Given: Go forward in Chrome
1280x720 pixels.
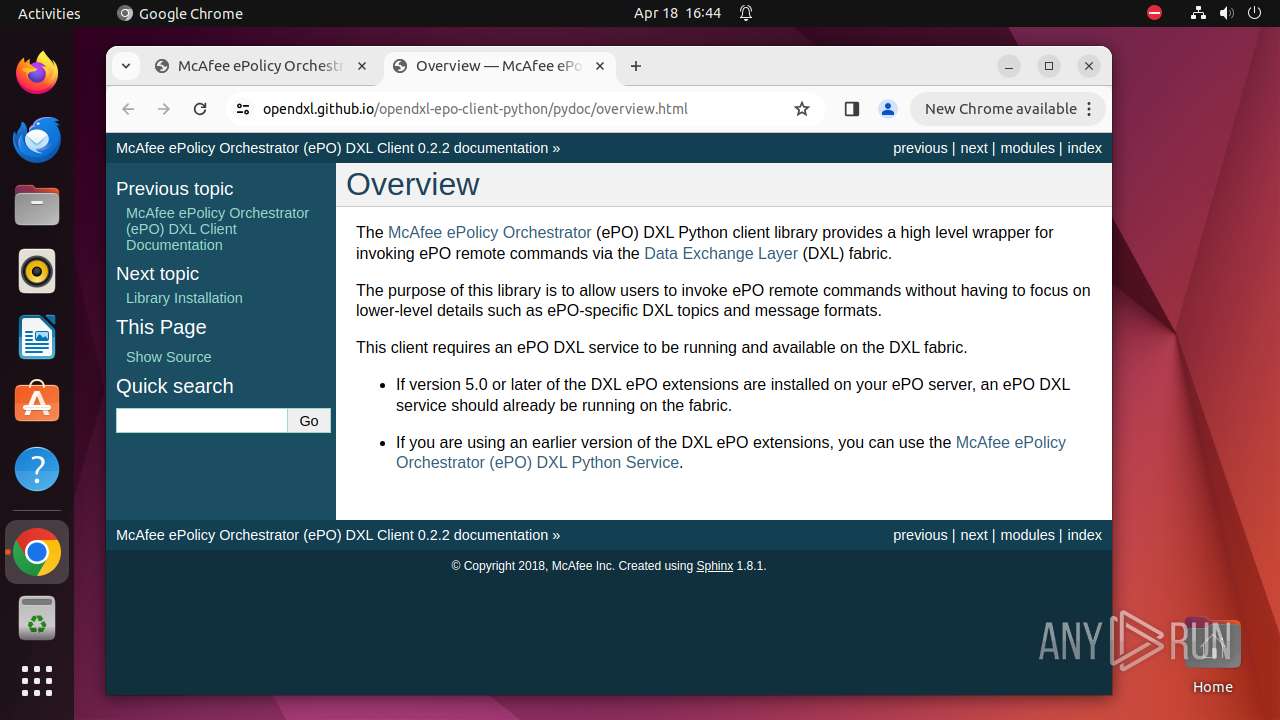Looking at the screenshot, I should coord(164,109).
